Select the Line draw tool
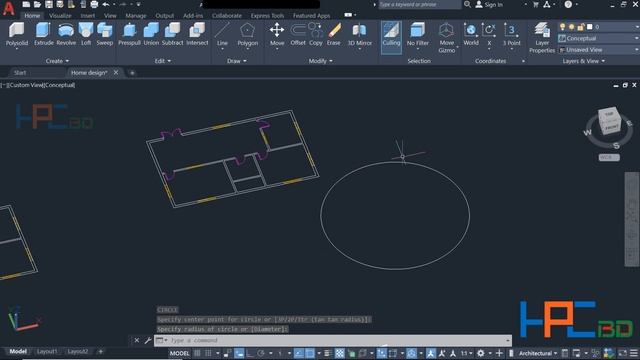The image size is (640, 360). point(222,35)
